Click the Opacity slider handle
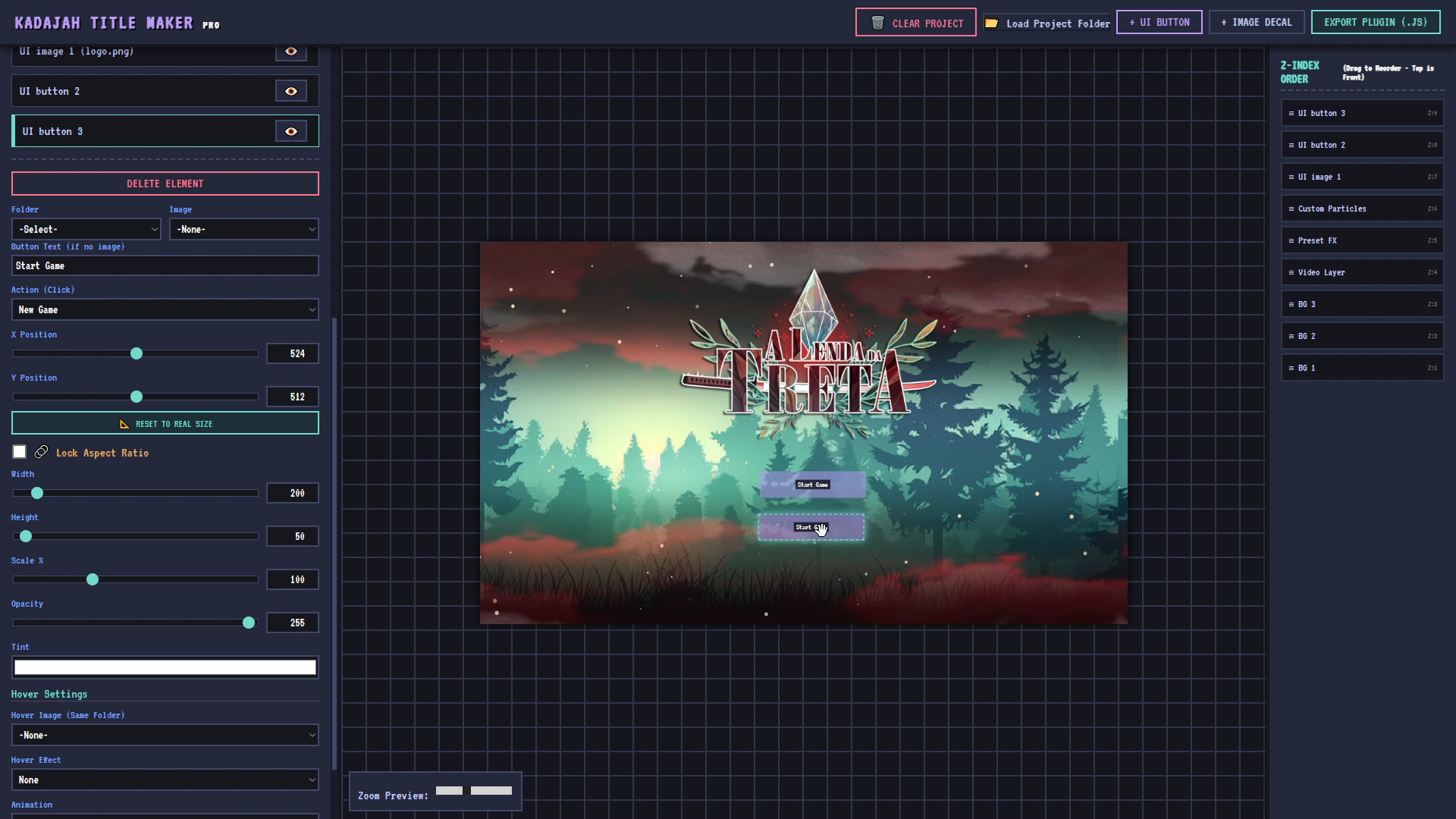Image resolution: width=1456 pixels, height=819 pixels. tap(249, 623)
